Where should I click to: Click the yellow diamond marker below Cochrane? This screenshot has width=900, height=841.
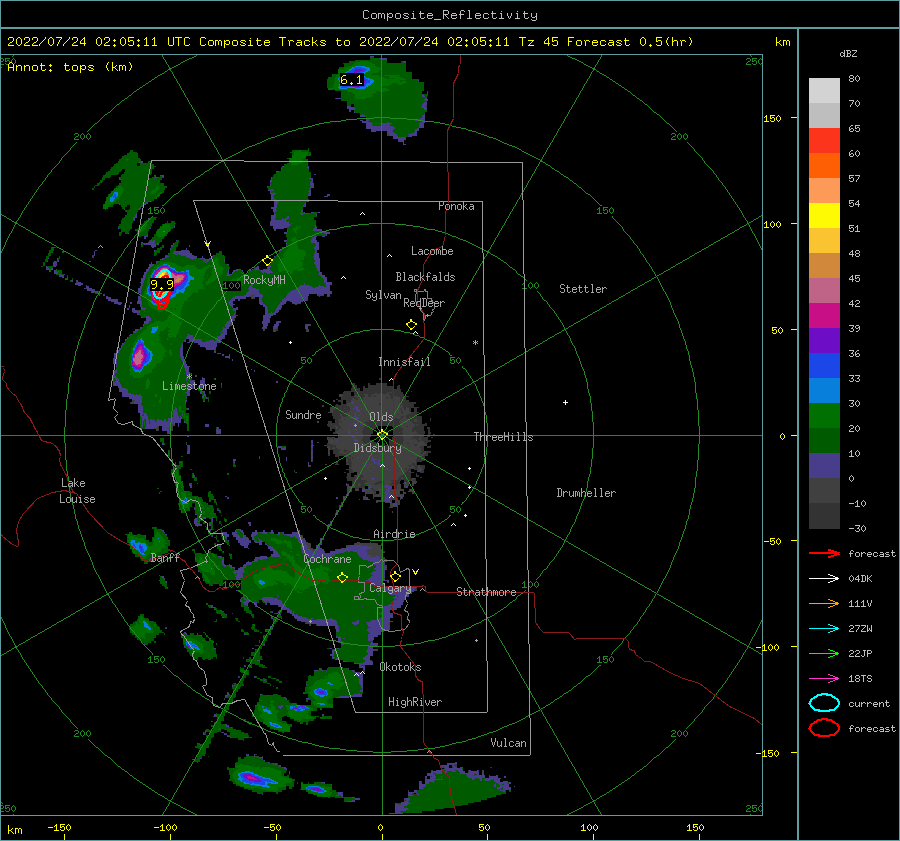(x=342, y=578)
